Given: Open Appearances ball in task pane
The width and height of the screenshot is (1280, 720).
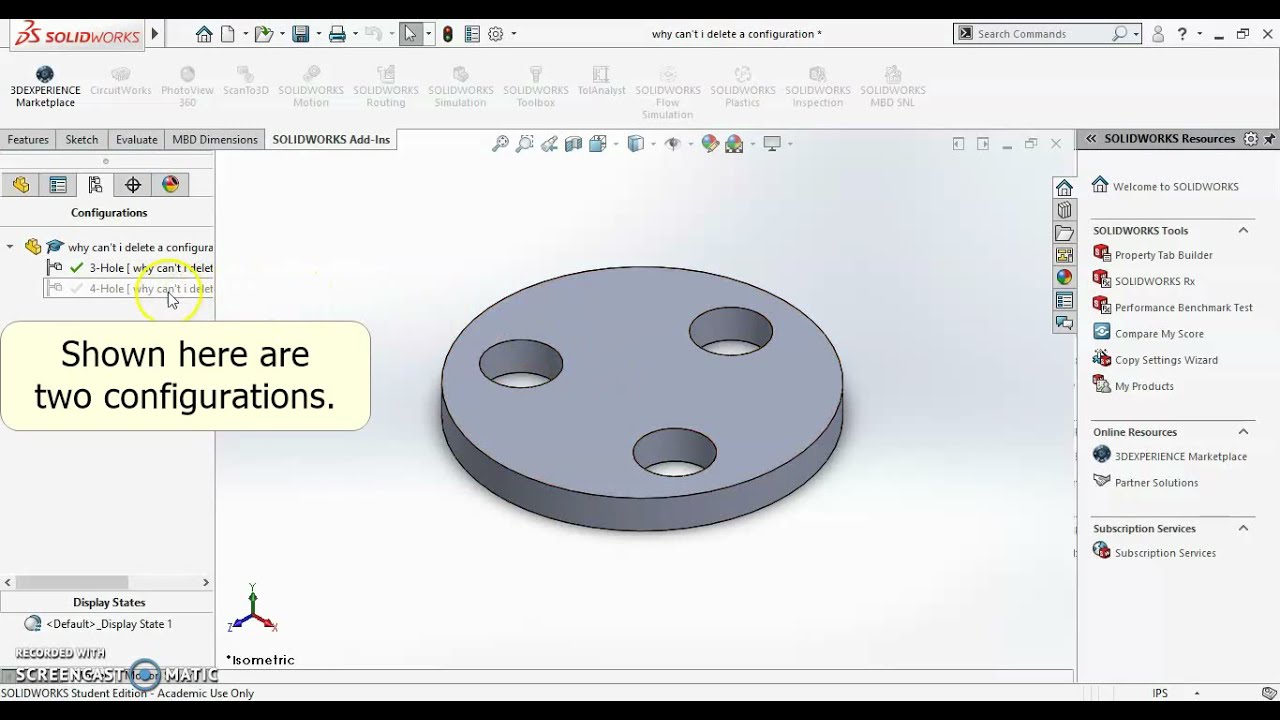Looking at the screenshot, I should tap(1064, 278).
